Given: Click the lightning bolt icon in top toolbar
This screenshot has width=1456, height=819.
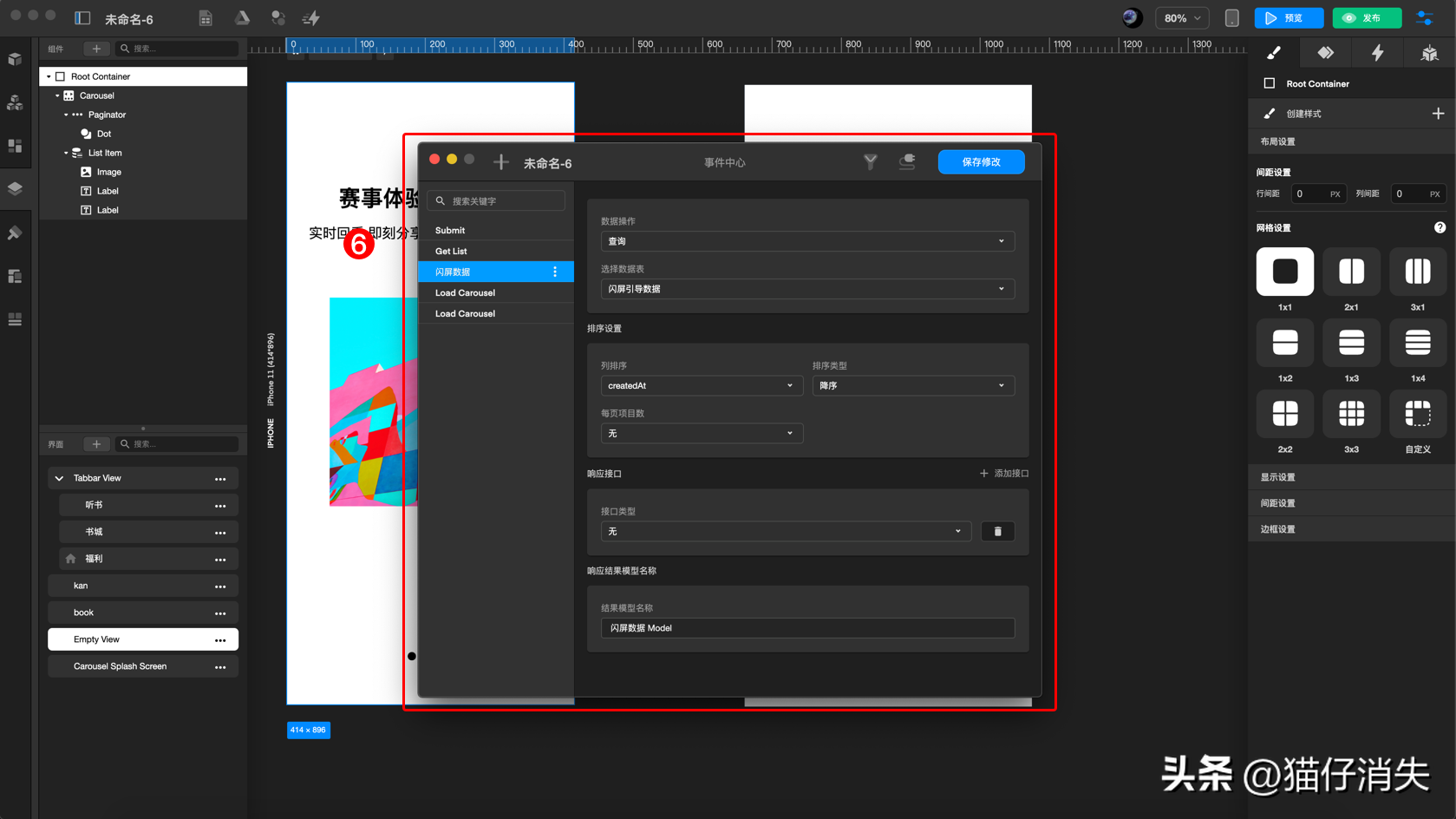Looking at the screenshot, I should 311,17.
